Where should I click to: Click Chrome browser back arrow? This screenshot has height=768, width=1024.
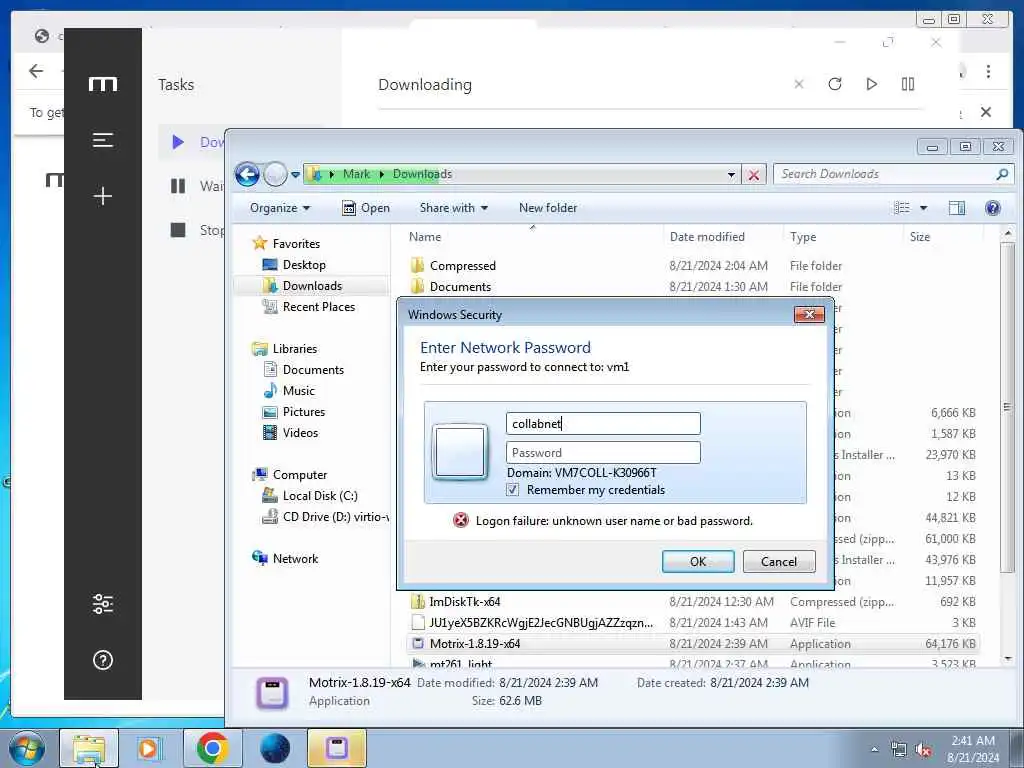(x=36, y=71)
